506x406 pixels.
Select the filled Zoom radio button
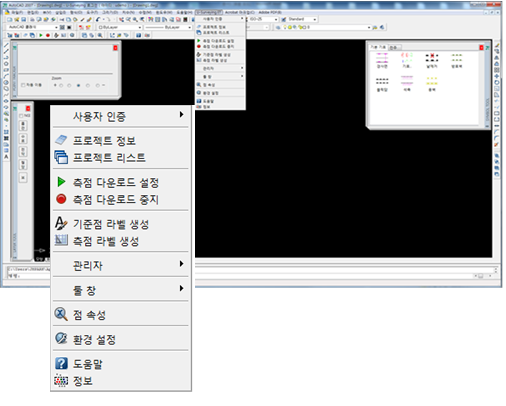78,86
